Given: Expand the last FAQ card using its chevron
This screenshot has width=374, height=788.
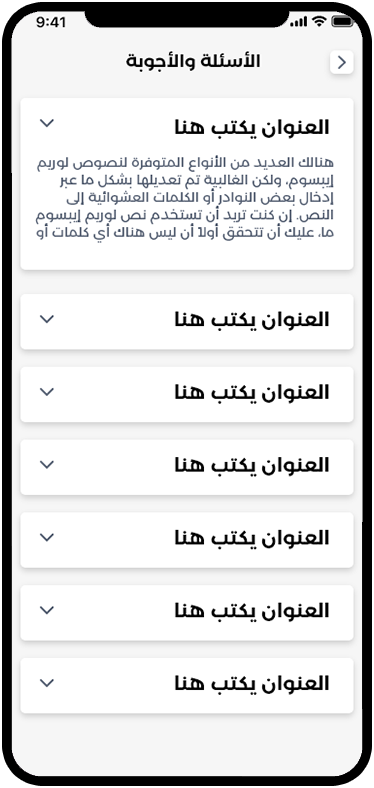Looking at the screenshot, I should point(47,682).
